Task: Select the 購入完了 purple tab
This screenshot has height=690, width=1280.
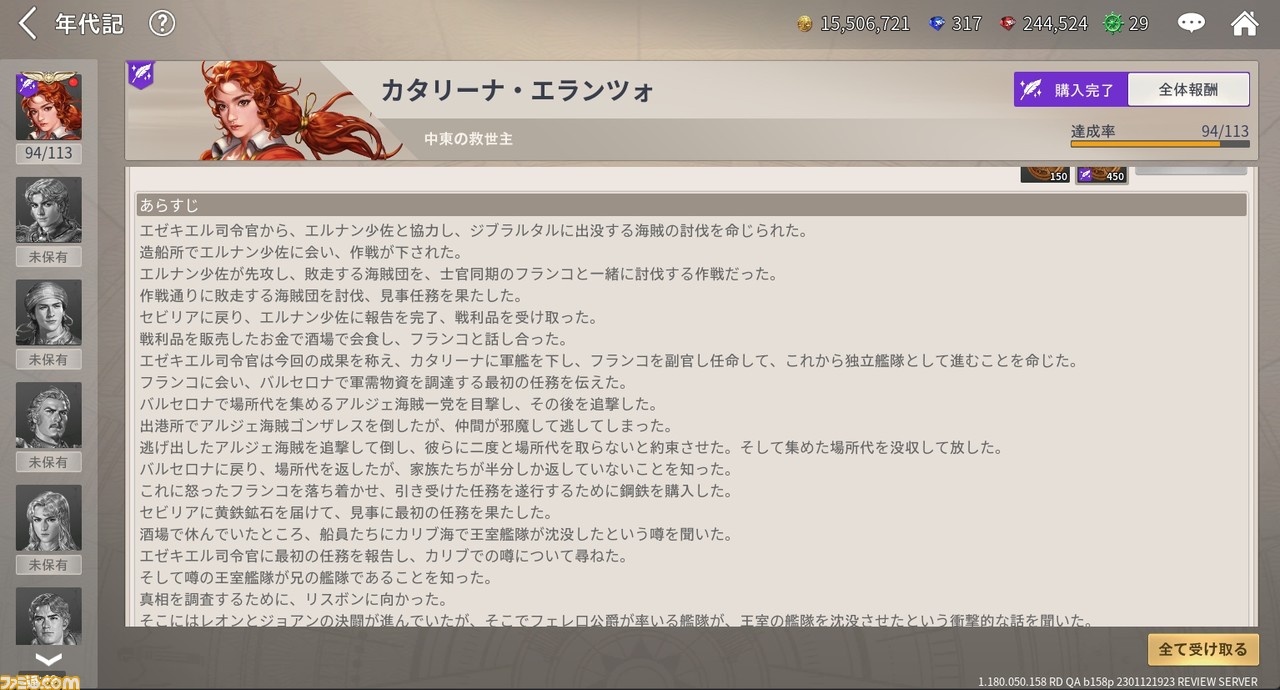Action: coord(1071,90)
